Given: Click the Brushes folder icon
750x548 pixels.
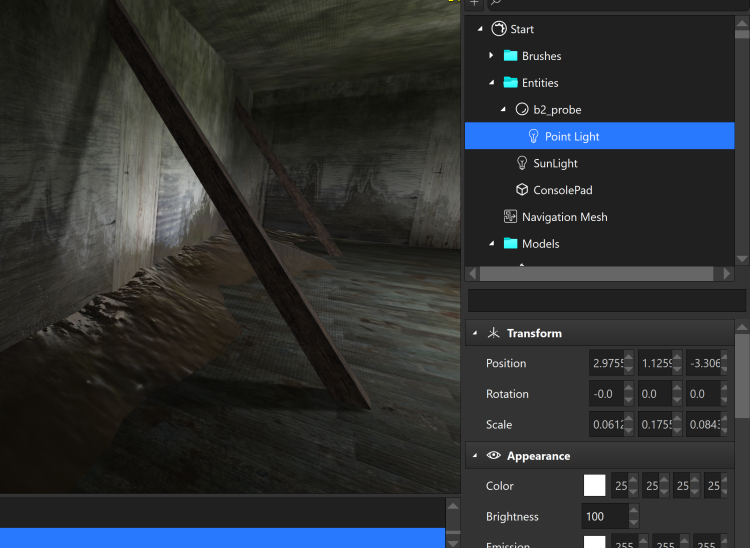Looking at the screenshot, I should click(x=510, y=56).
